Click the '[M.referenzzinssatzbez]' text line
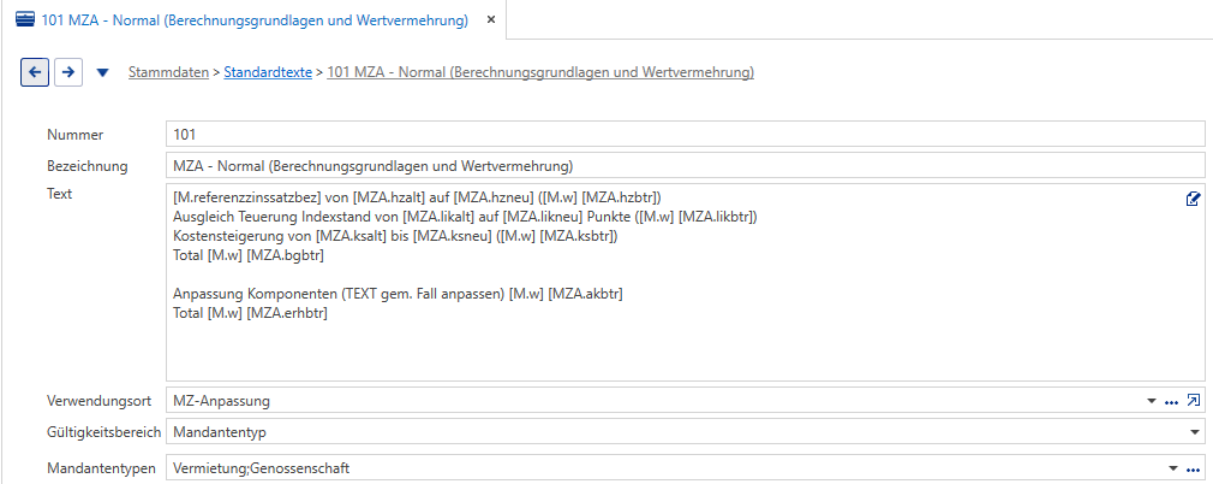This screenshot has height=484, width=1213. [416, 197]
